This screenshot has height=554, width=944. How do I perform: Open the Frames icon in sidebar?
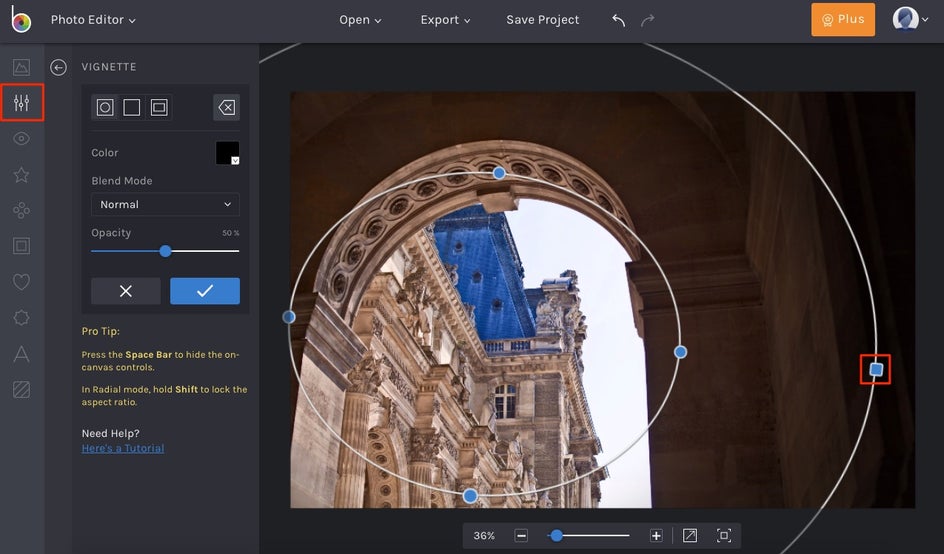coord(21,246)
